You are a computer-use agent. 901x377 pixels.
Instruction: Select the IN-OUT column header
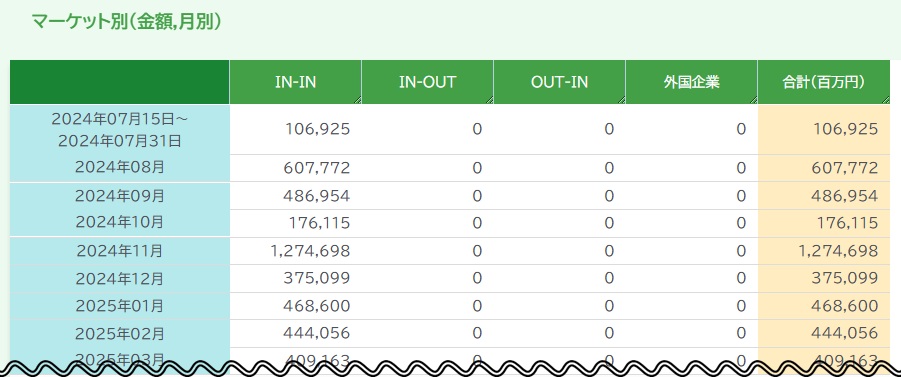[x=428, y=82]
